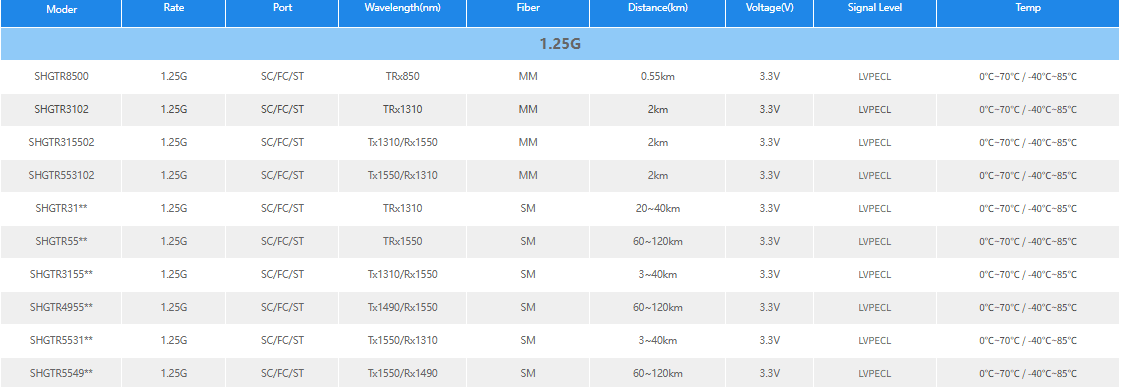Click Tx1550/Rx1490 wavelength cell
The width and height of the screenshot is (1121, 387).
click(403, 373)
